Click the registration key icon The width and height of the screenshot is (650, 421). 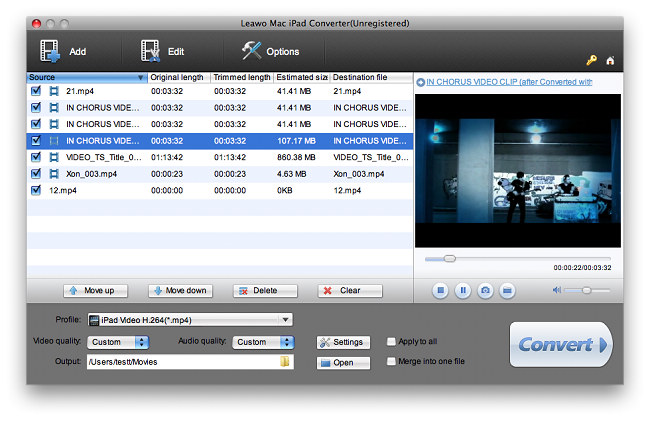coord(592,60)
